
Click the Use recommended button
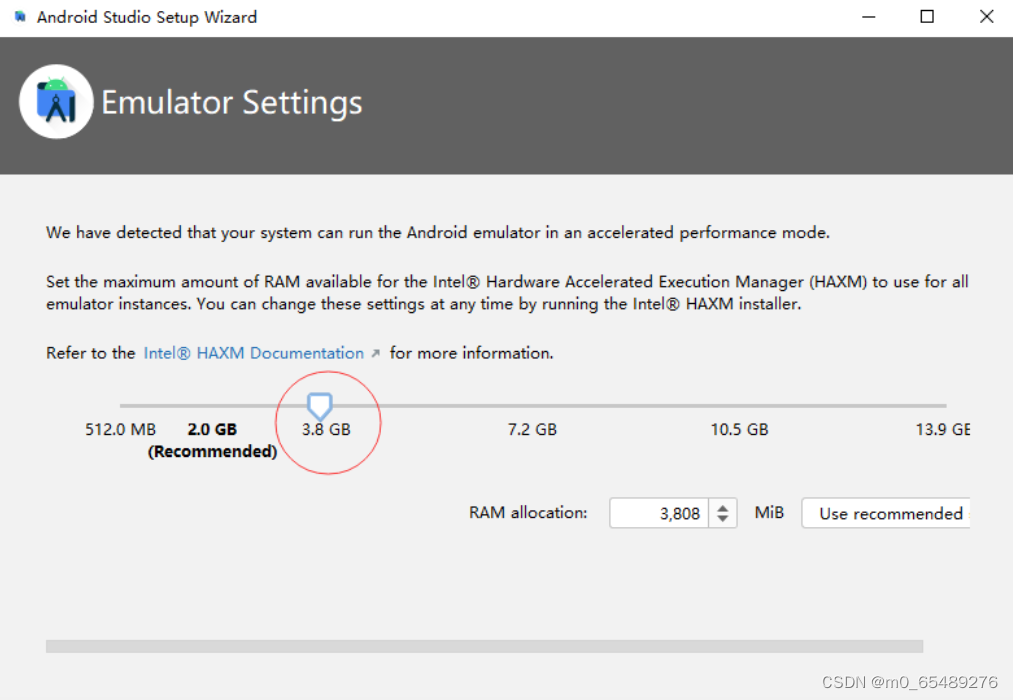[x=886, y=513]
